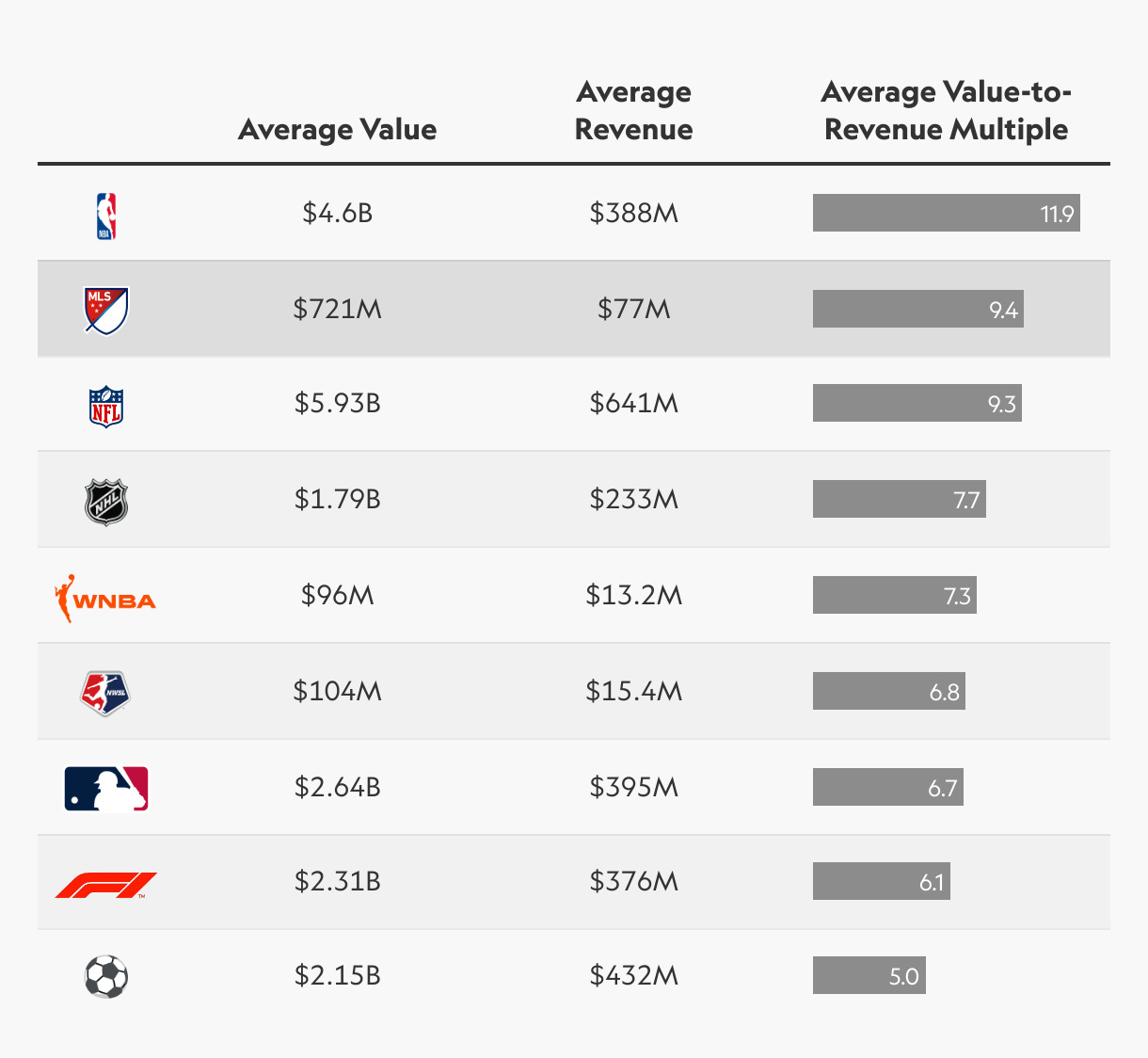Click the MLS shield logo
This screenshot has height=1058, width=1148.
pos(106,311)
